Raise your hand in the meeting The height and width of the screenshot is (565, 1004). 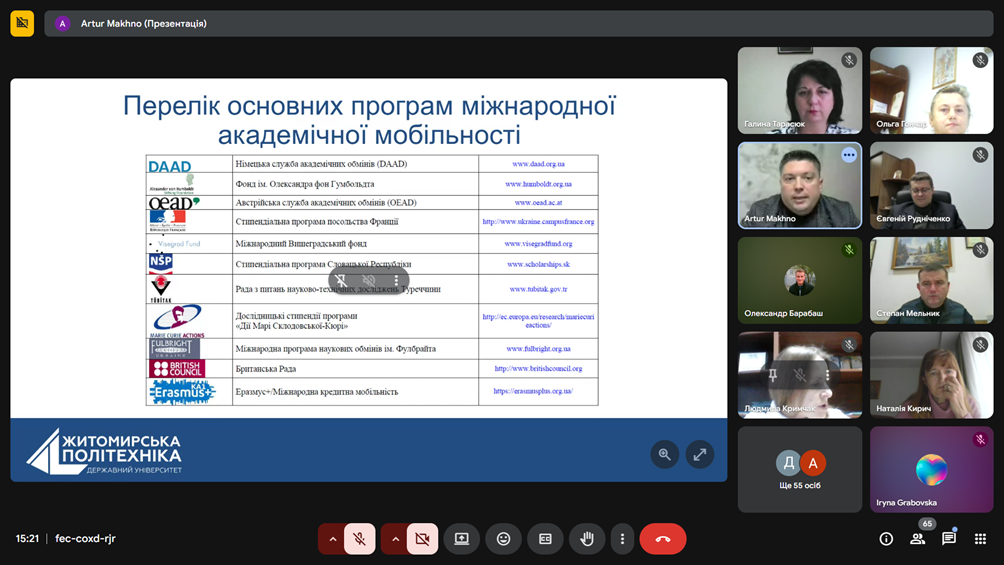pos(587,539)
